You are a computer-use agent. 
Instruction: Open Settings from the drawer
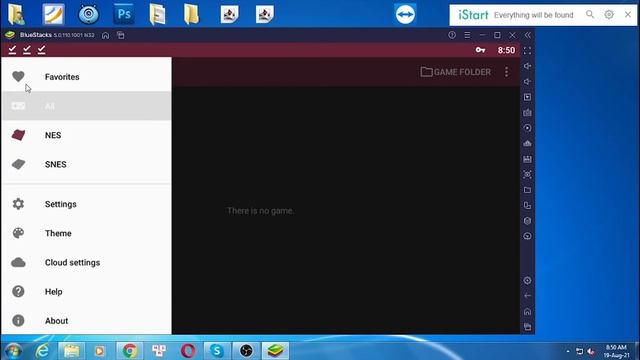pyautogui.click(x=86, y=204)
